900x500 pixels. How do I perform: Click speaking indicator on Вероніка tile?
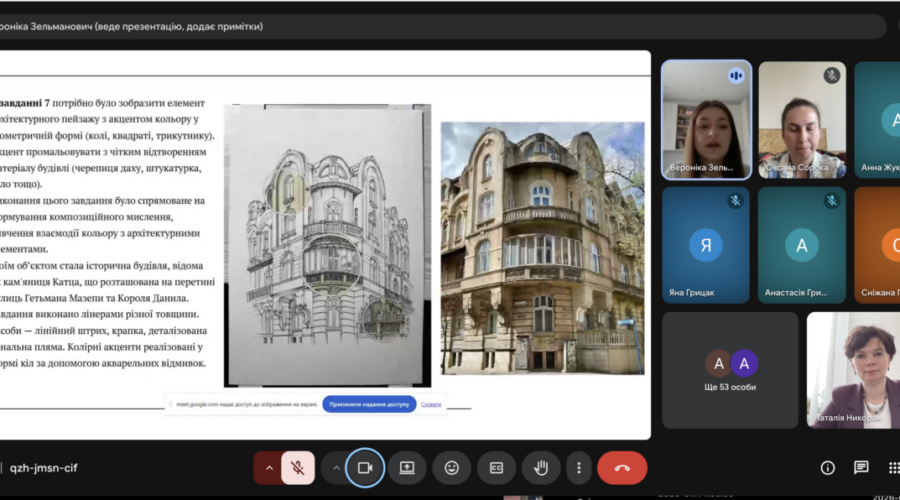pyautogui.click(x=736, y=75)
